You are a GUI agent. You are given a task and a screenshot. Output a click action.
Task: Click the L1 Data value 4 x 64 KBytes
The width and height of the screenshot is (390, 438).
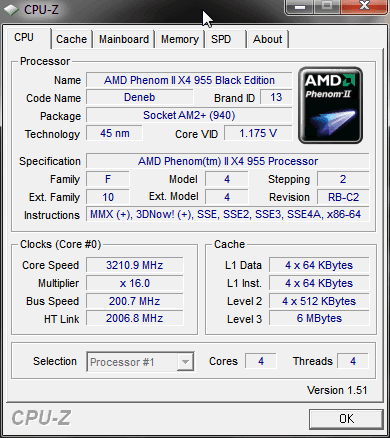tap(319, 265)
